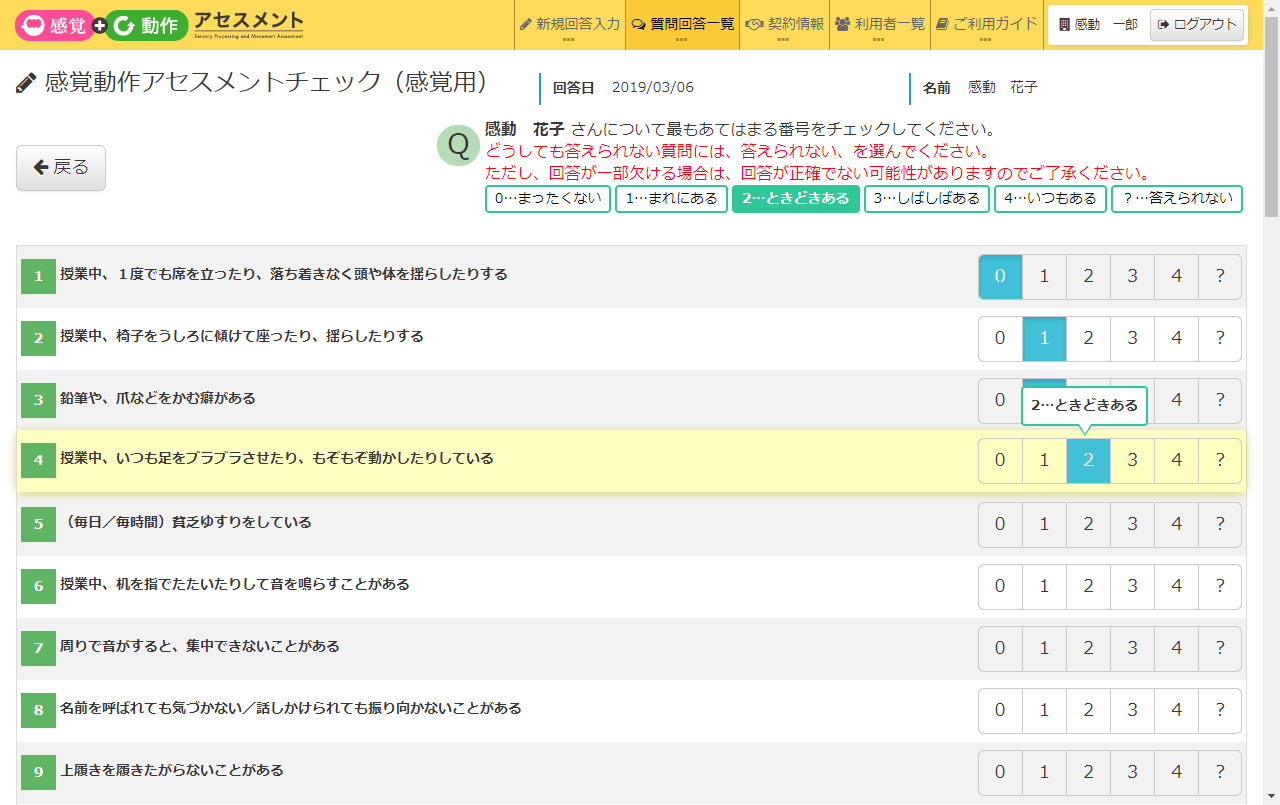1280x805 pixels.
Task: Click the 戻る back button
Action: (x=61, y=167)
